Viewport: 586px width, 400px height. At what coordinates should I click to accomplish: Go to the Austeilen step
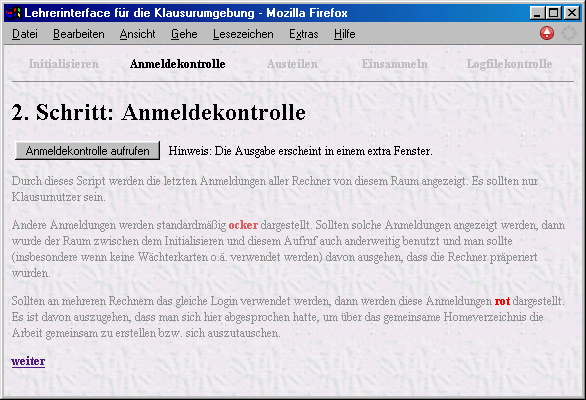[x=292, y=64]
